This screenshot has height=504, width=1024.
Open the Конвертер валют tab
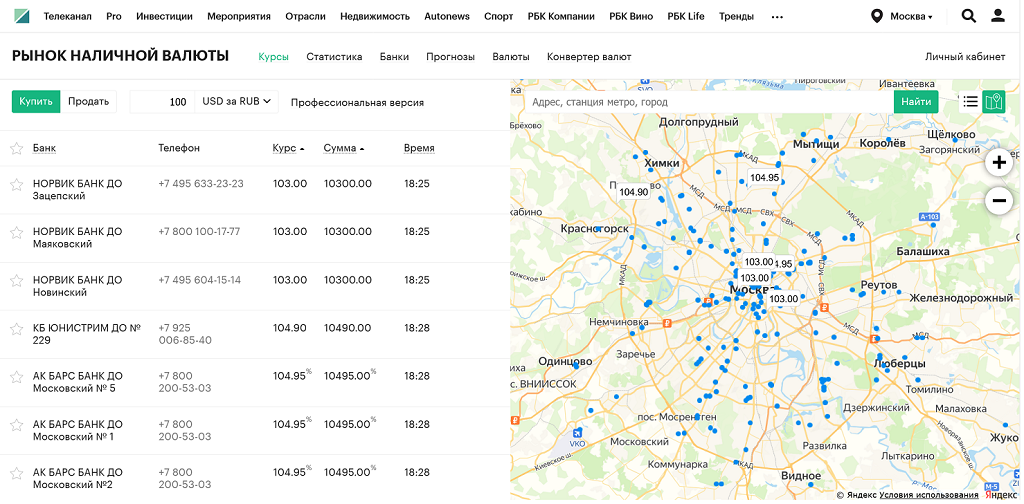pyautogui.click(x=589, y=57)
